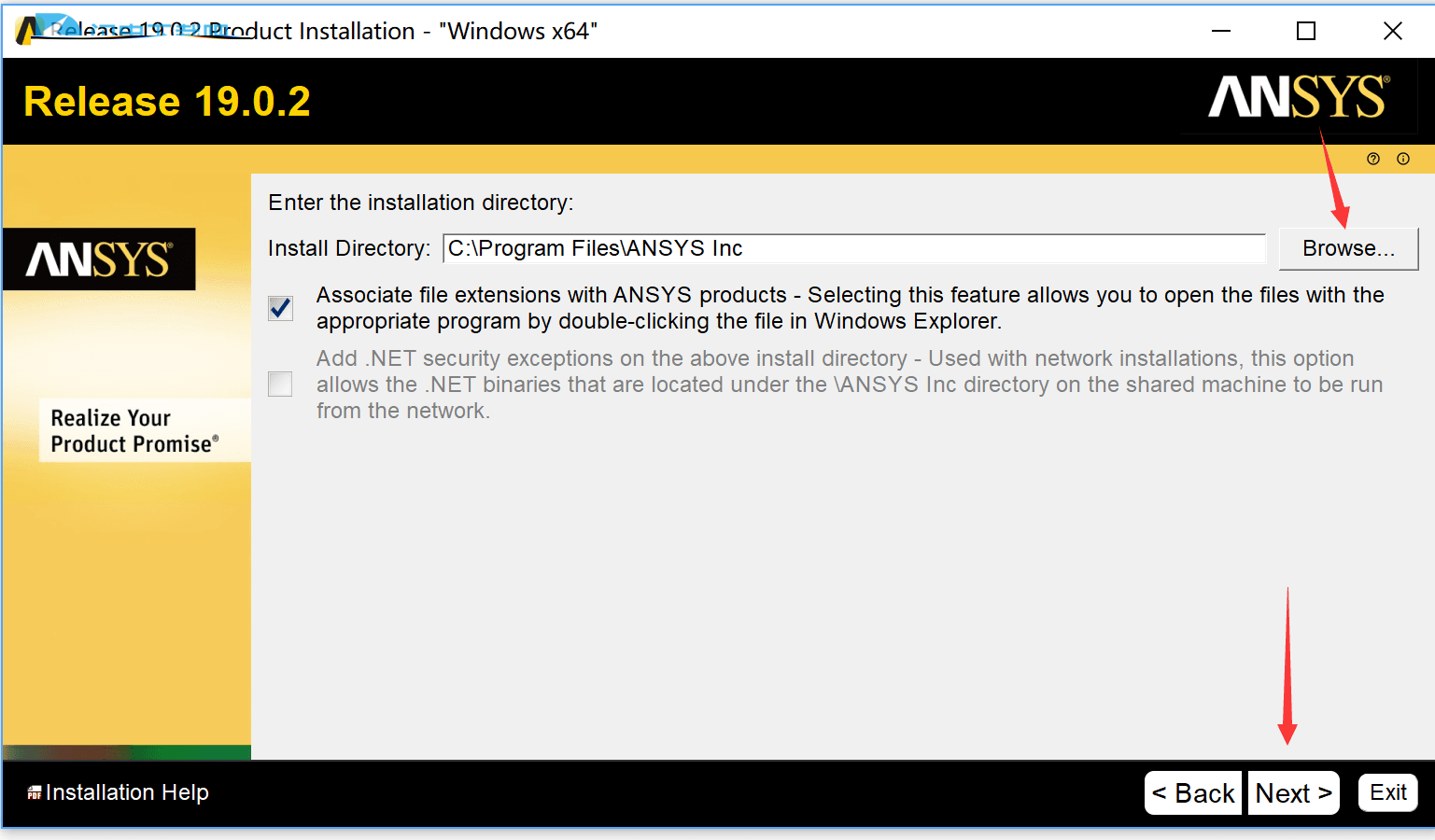Click the ANSYS app icon in the title bar

[28, 31]
